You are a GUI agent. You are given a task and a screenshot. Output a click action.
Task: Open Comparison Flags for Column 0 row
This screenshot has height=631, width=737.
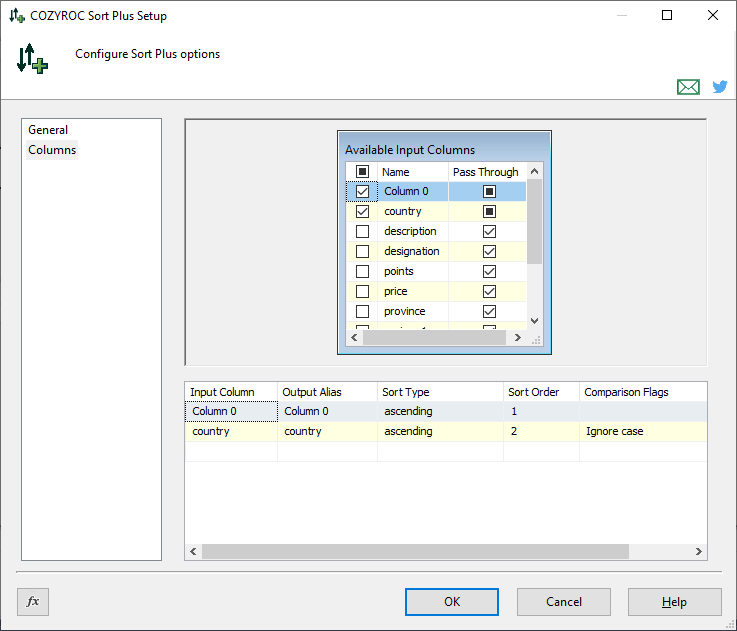click(643, 411)
